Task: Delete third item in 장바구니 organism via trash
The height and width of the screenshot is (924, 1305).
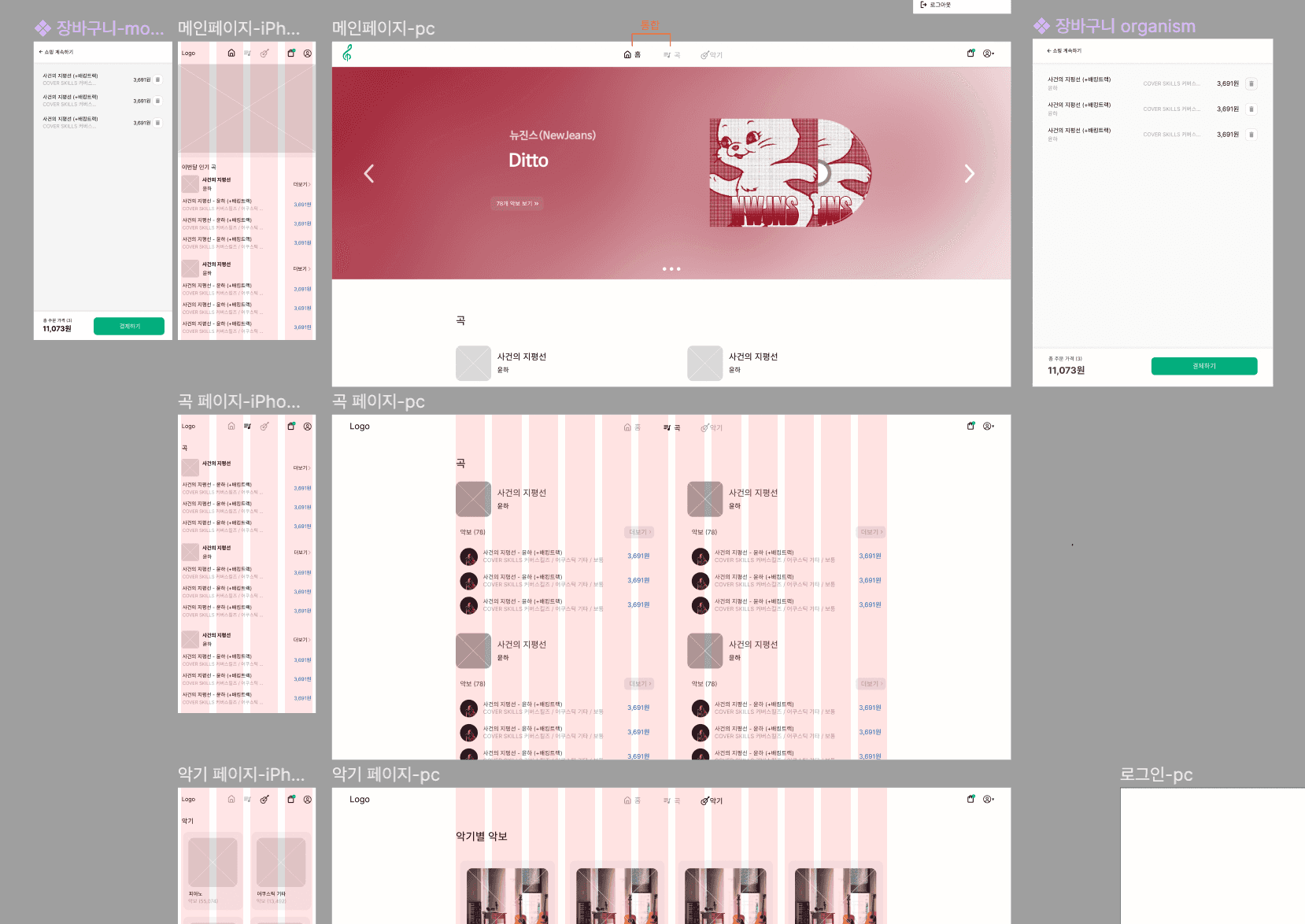Action: 1251,135
